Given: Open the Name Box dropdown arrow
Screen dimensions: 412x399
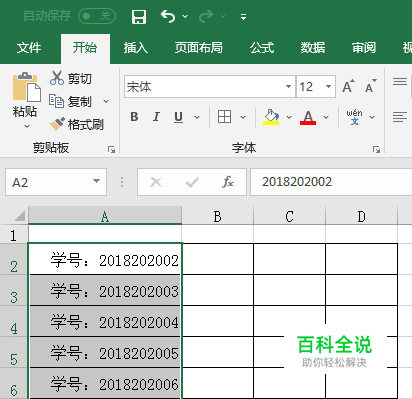Looking at the screenshot, I should click(97, 181).
